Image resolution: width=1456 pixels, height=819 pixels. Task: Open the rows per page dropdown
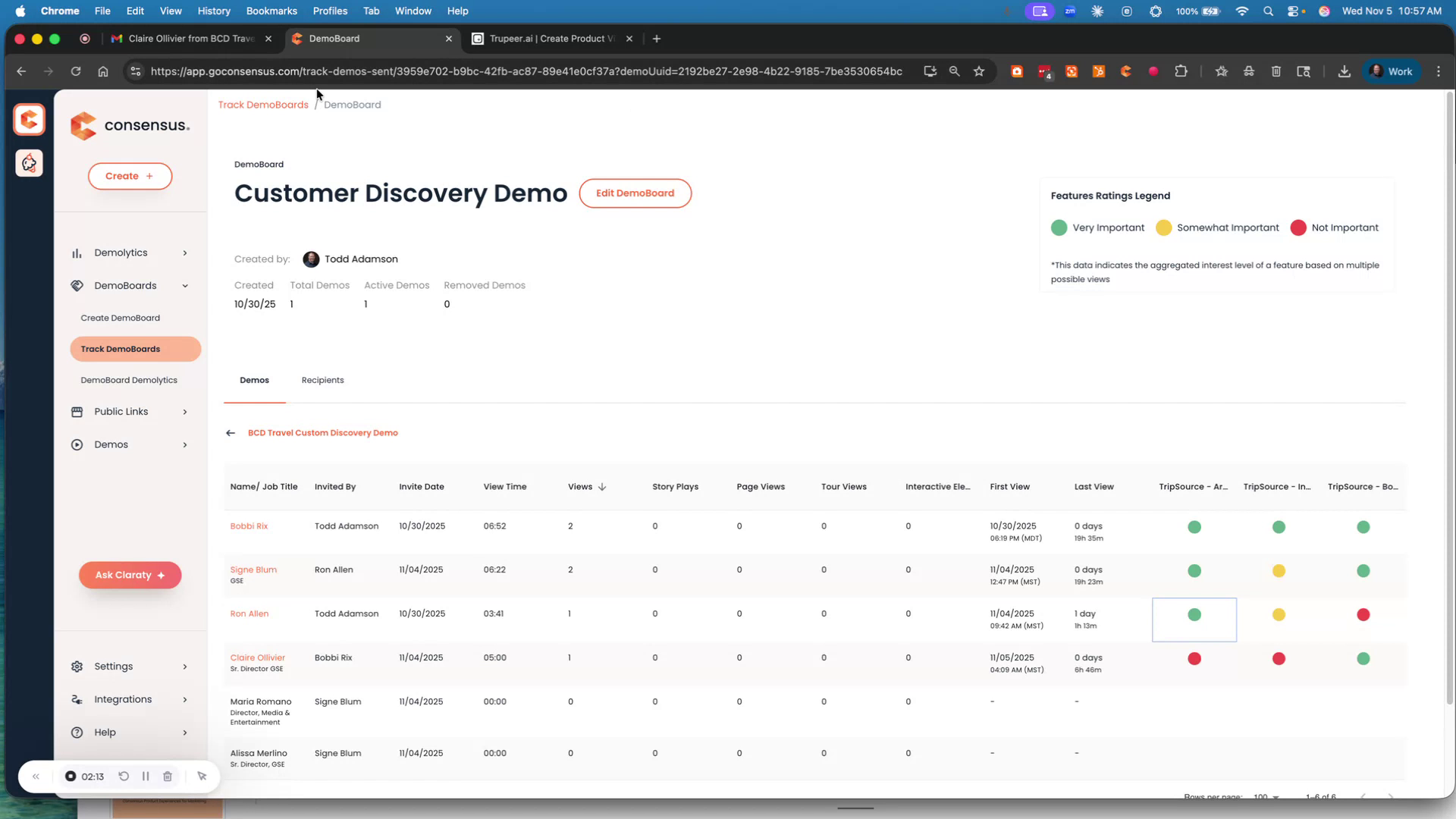tap(1266, 796)
